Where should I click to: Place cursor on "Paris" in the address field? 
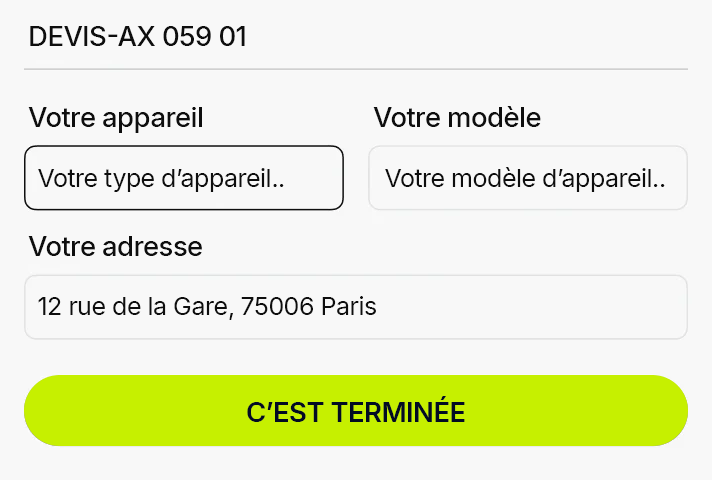tap(349, 307)
